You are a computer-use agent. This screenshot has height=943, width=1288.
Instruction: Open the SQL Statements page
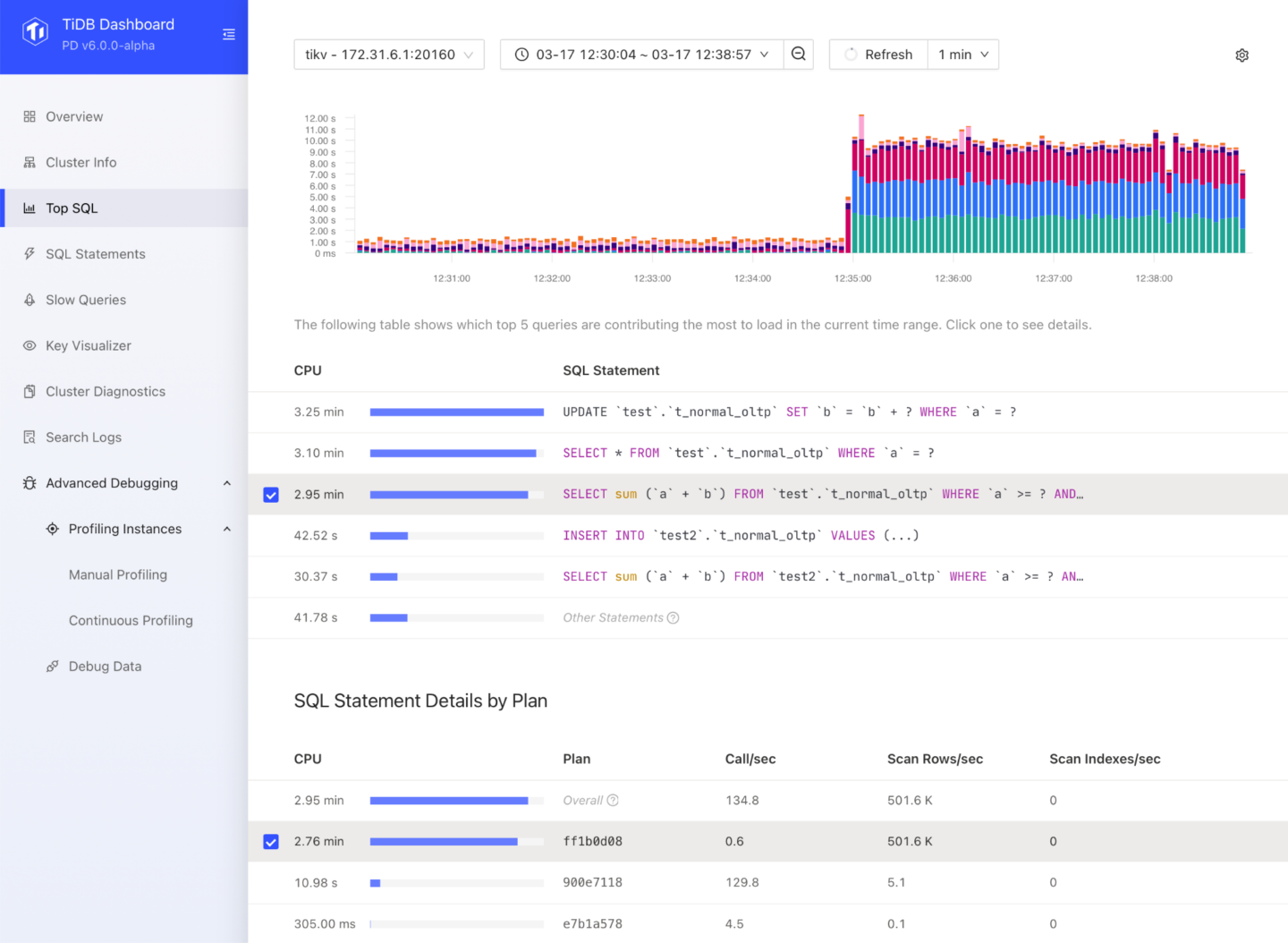pos(96,254)
